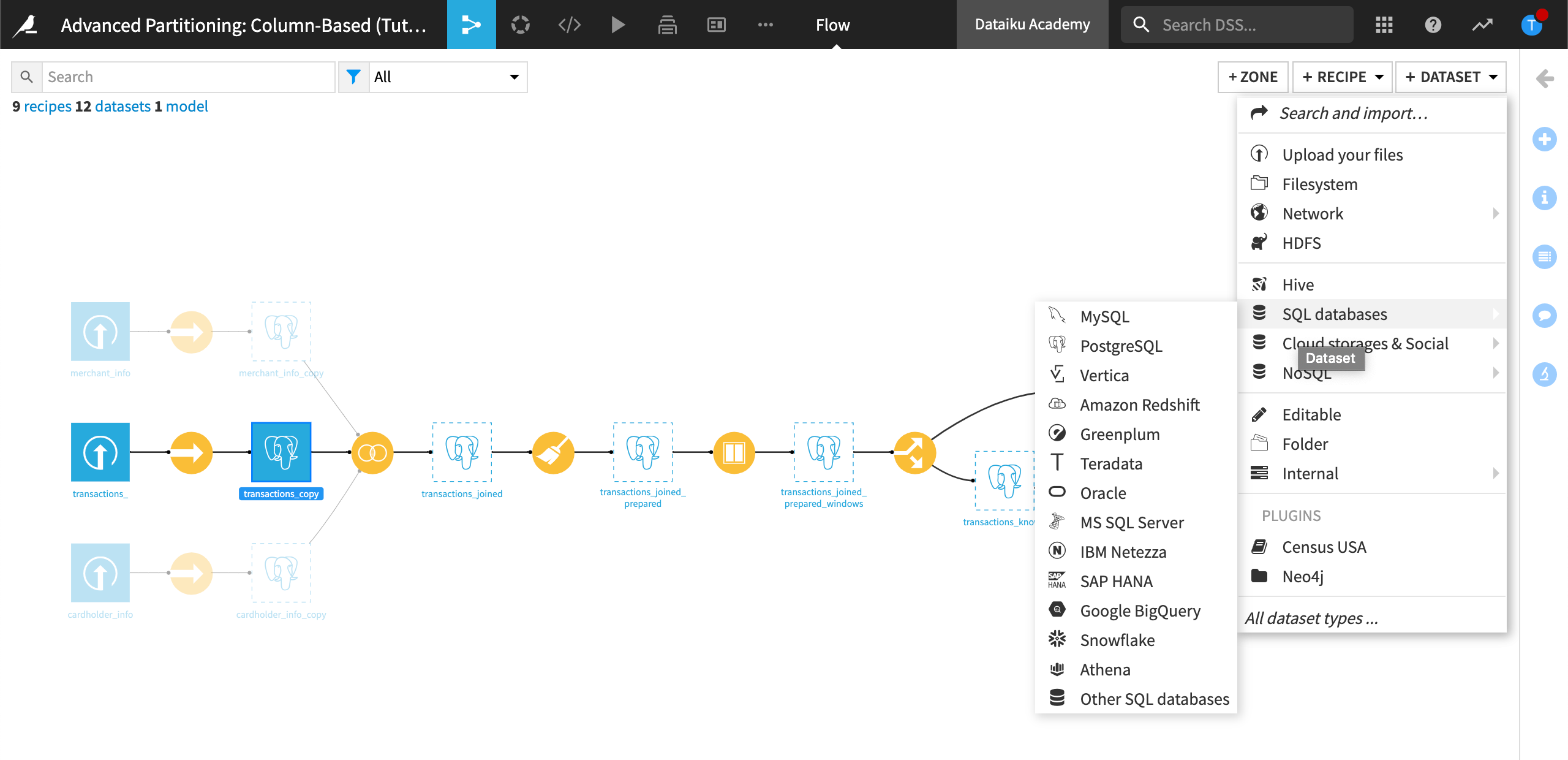
Task: Open the stacked-trays icon in top navigation
Action: [667, 25]
